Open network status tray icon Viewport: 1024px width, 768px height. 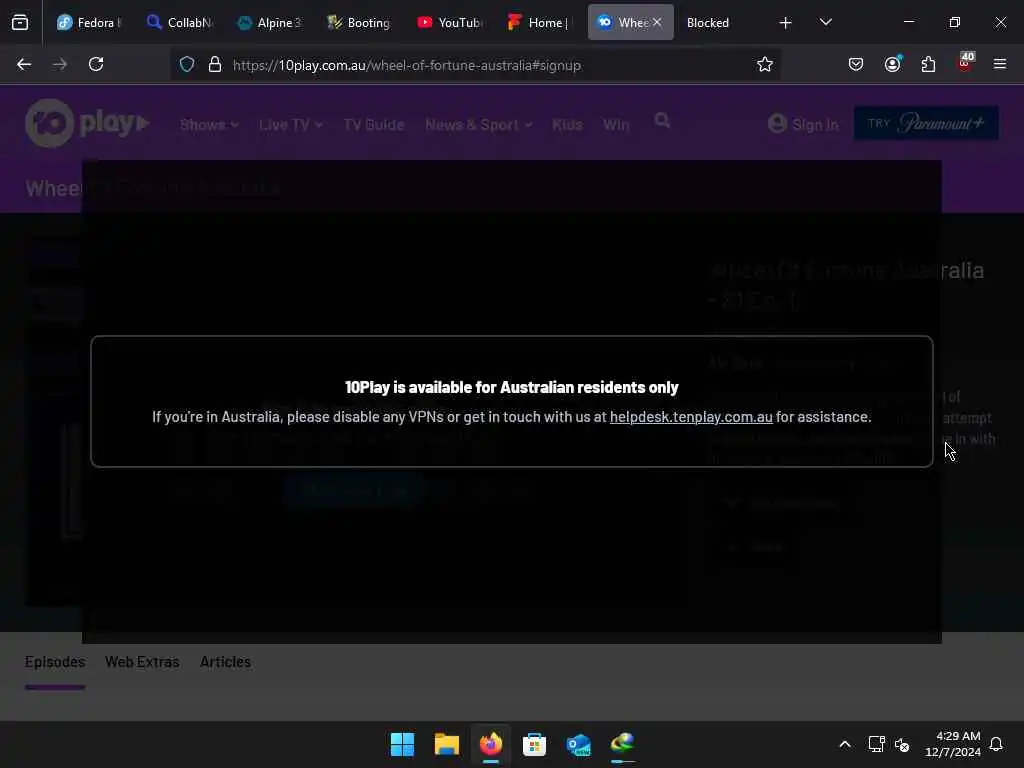click(876, 744)
